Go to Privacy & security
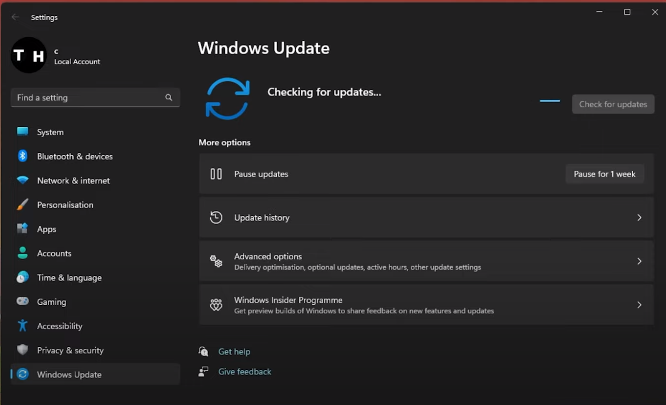 [95, 350]
